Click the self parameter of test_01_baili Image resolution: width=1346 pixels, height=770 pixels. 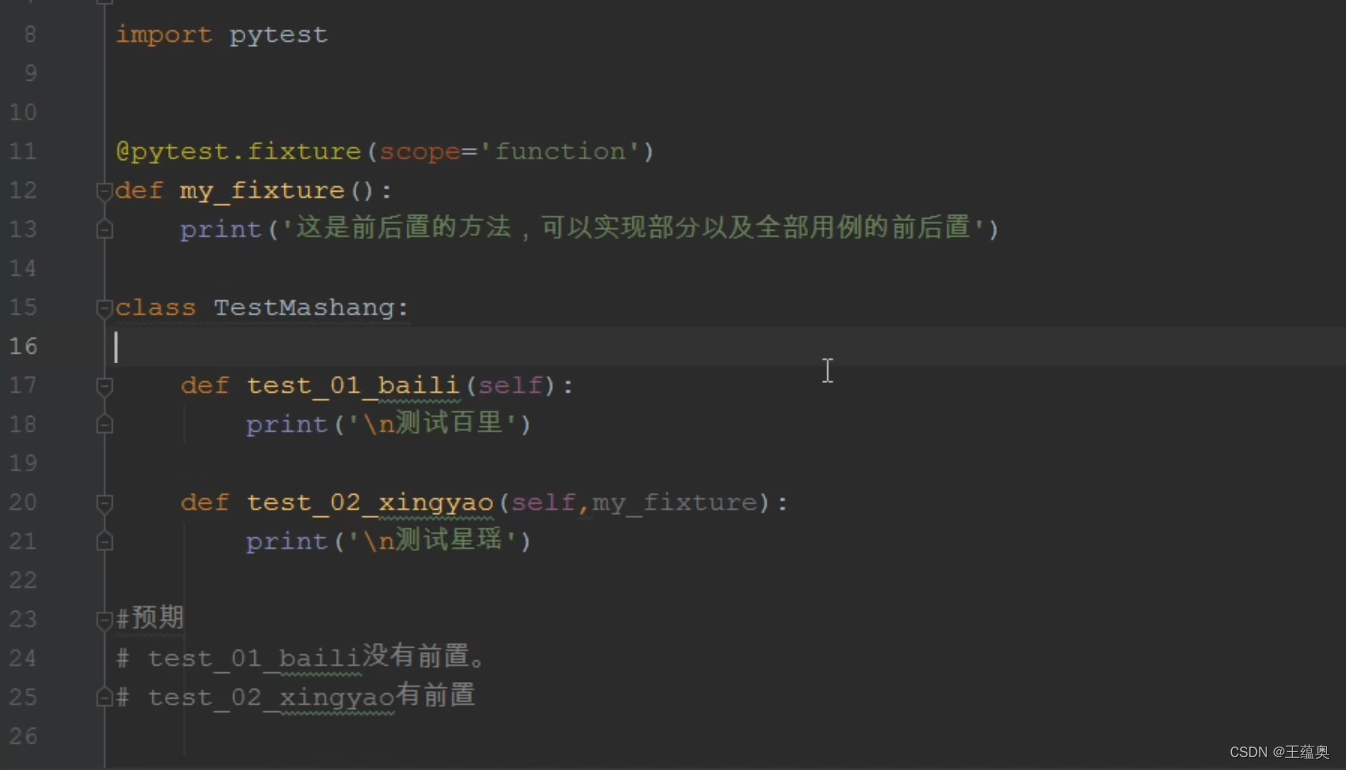click(x=510, y=385)
